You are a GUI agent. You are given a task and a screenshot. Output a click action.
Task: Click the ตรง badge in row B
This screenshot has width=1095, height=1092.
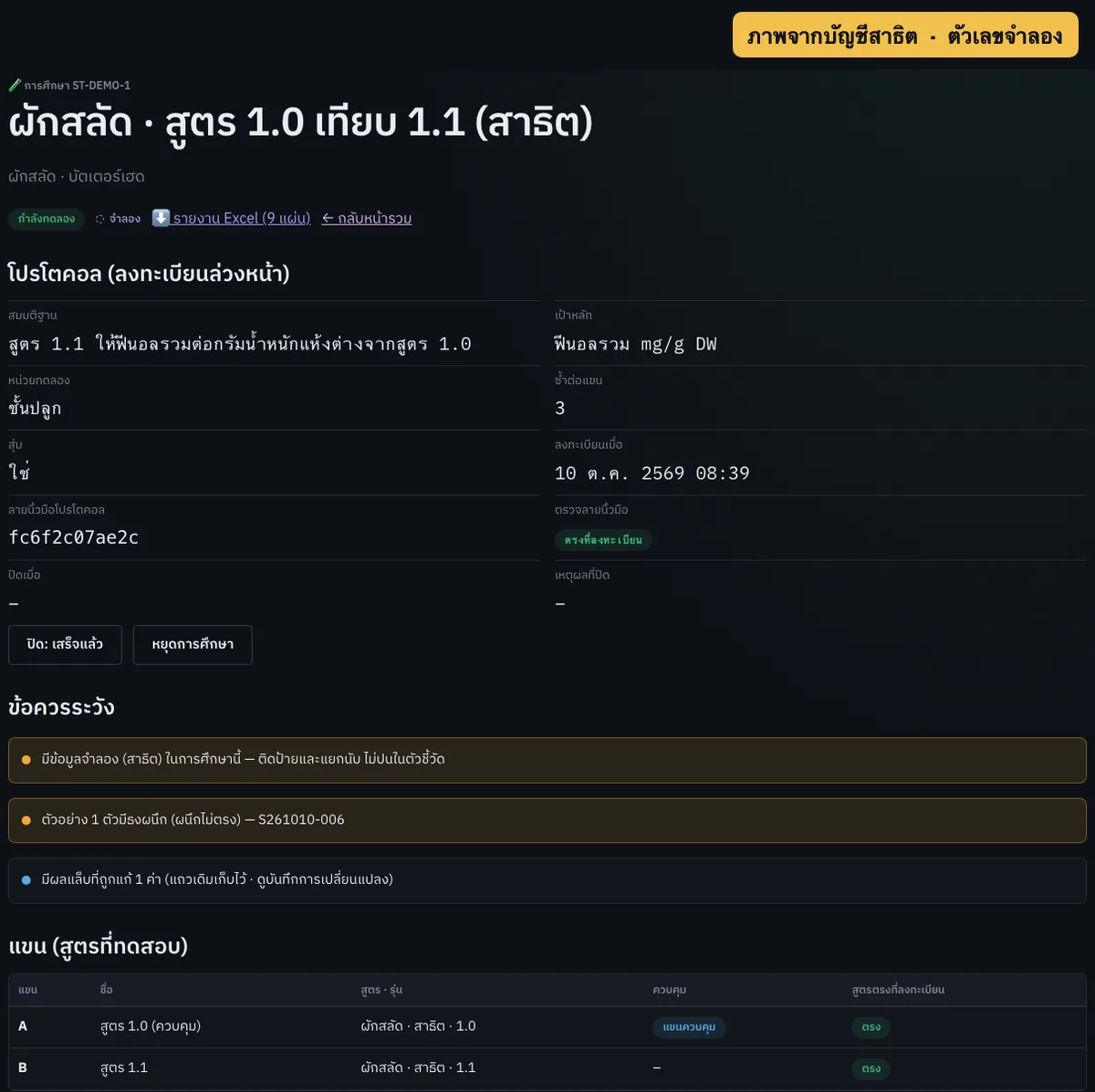coord(871,1068)
